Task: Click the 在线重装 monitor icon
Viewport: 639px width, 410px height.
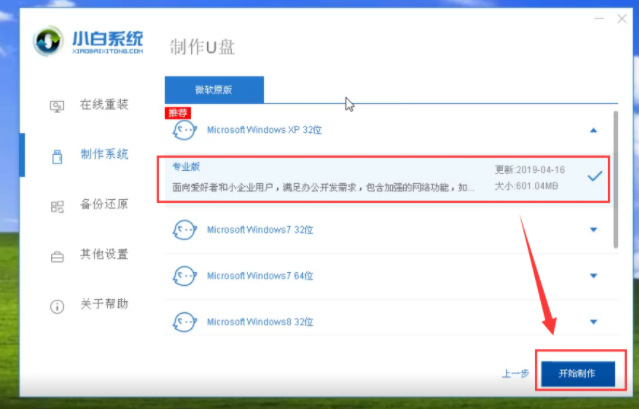Action: tap(57, 106)
